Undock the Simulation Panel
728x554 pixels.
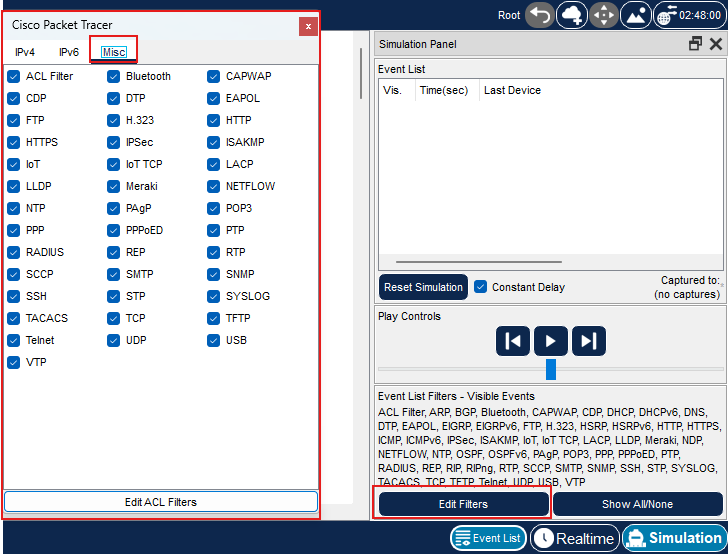tap(695, 44)
